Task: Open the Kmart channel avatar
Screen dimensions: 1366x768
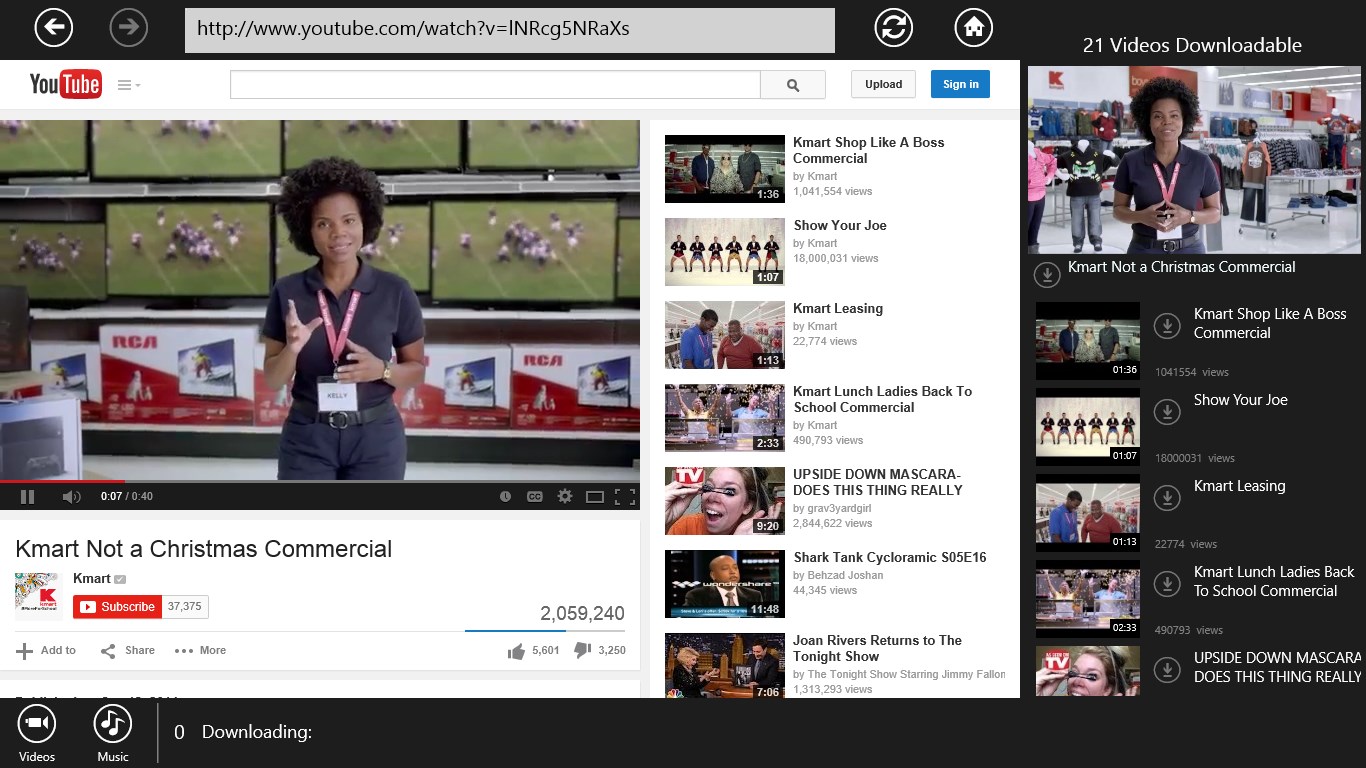Action: [x=39, y=596]
